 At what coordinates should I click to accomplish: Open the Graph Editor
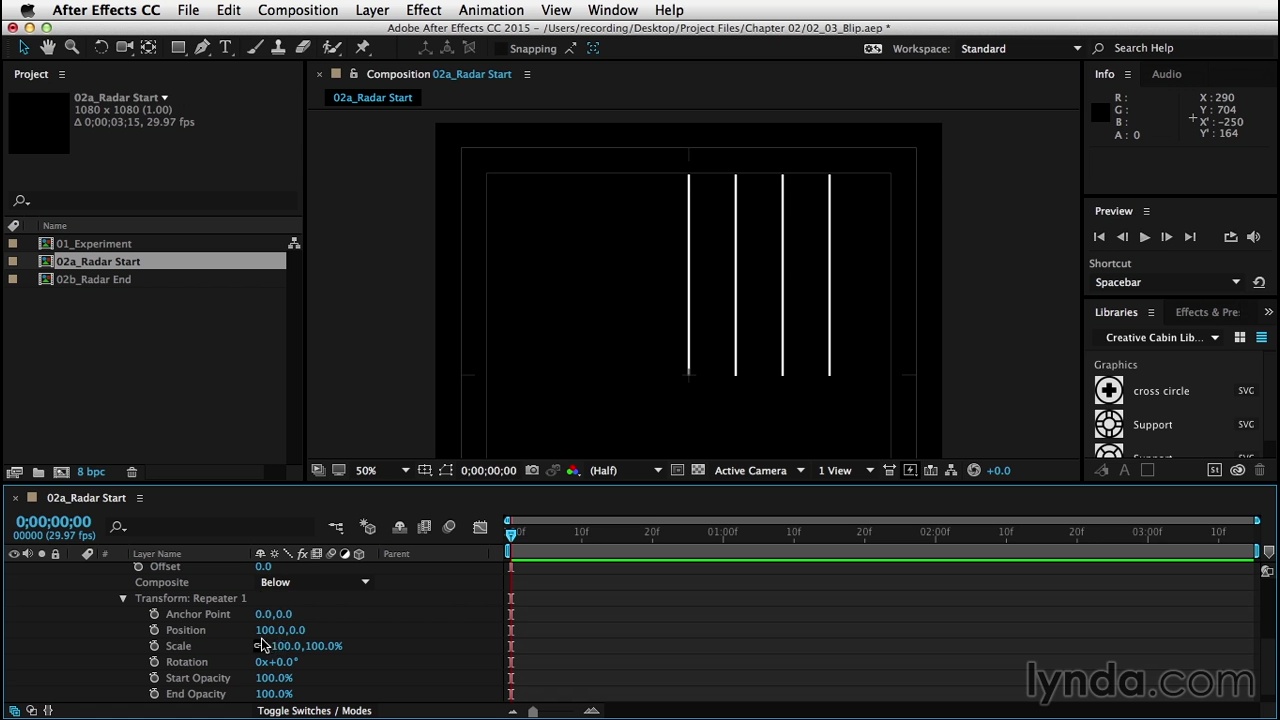pos(481,527)
